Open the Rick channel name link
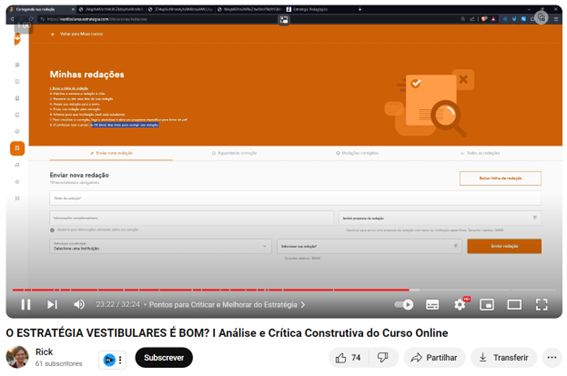The width and height of the screenshot is (567, 376). tap(44, 352)
